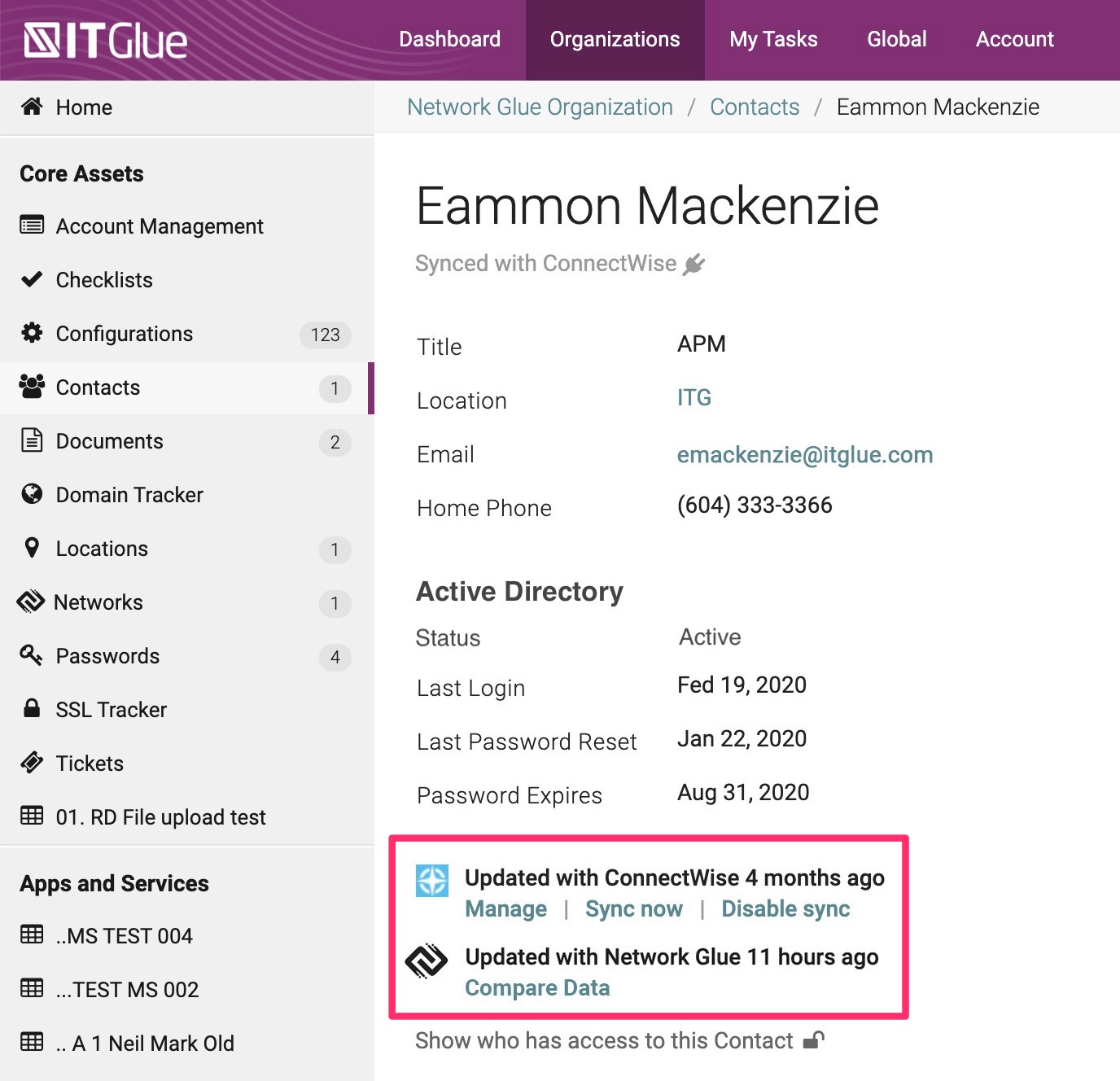The height and width of the screenshot is (1081, 1120).
Task: Click the emackenzie@itglue.com email link
Action: coord(804,454)
